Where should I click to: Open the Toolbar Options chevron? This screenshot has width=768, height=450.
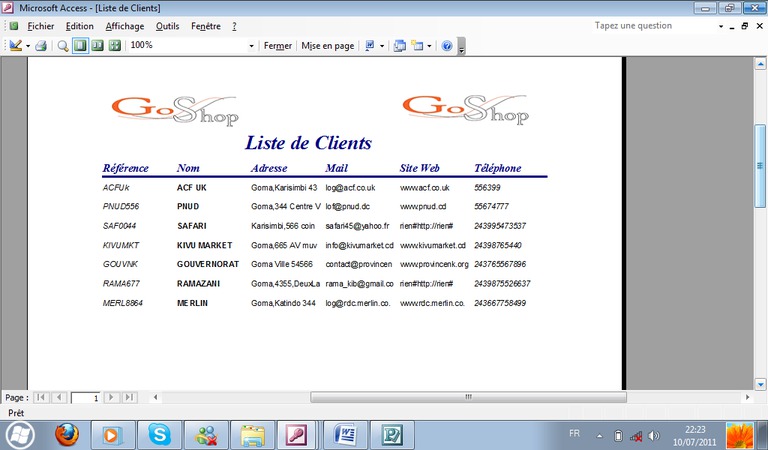(461, 46)
